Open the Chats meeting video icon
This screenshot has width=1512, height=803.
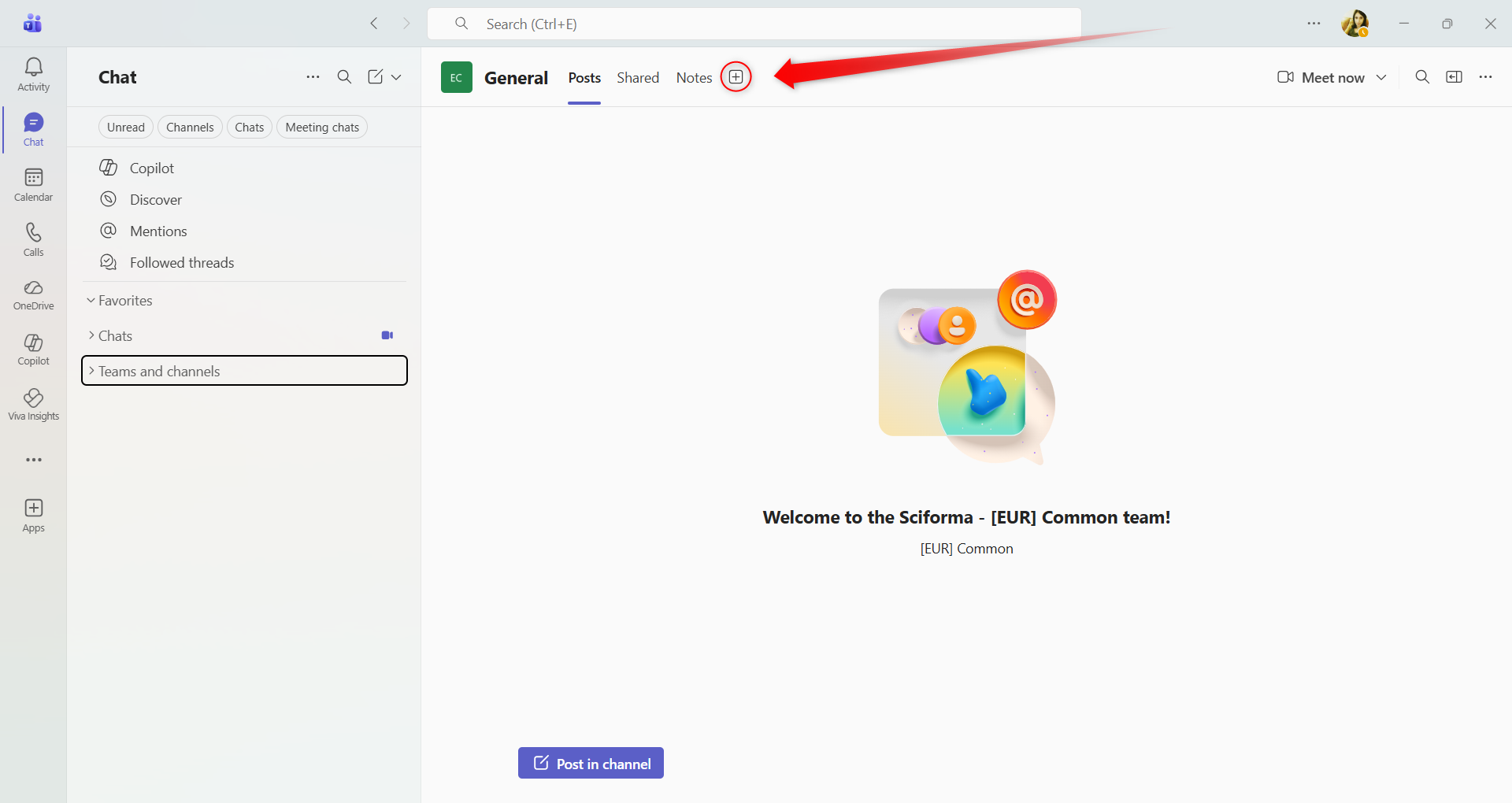point(387,335)
